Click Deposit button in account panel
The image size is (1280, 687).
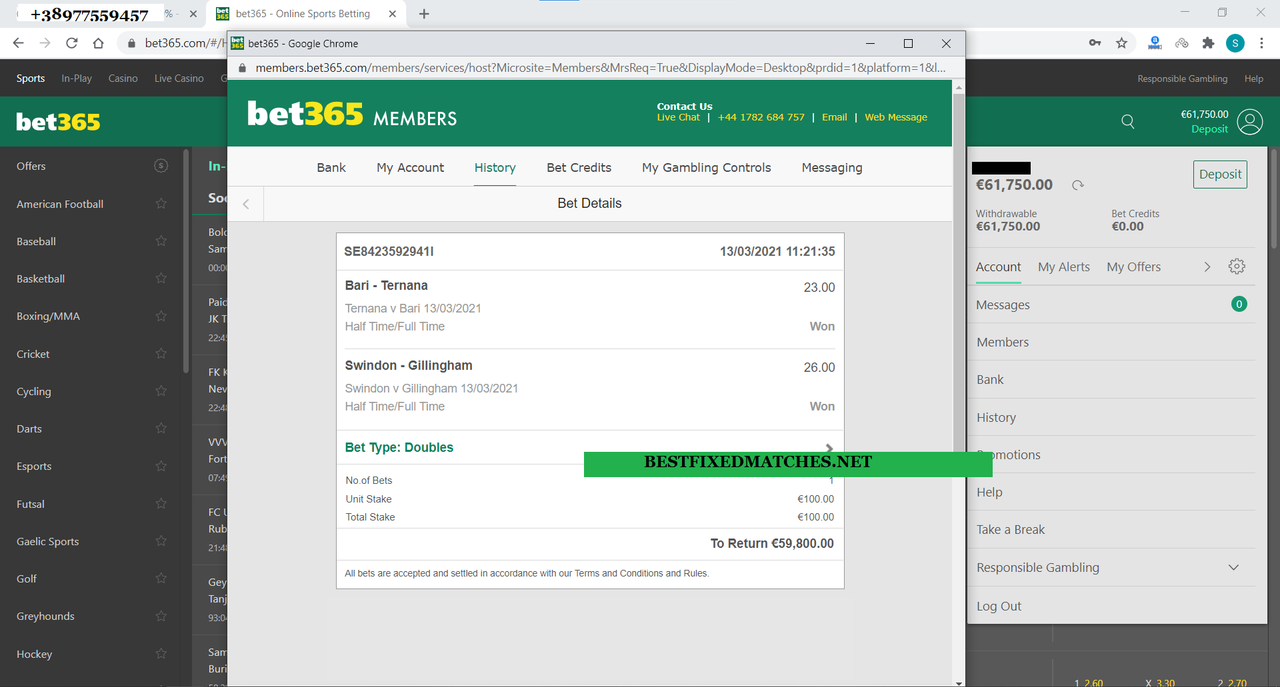(x=1220, y=174)
